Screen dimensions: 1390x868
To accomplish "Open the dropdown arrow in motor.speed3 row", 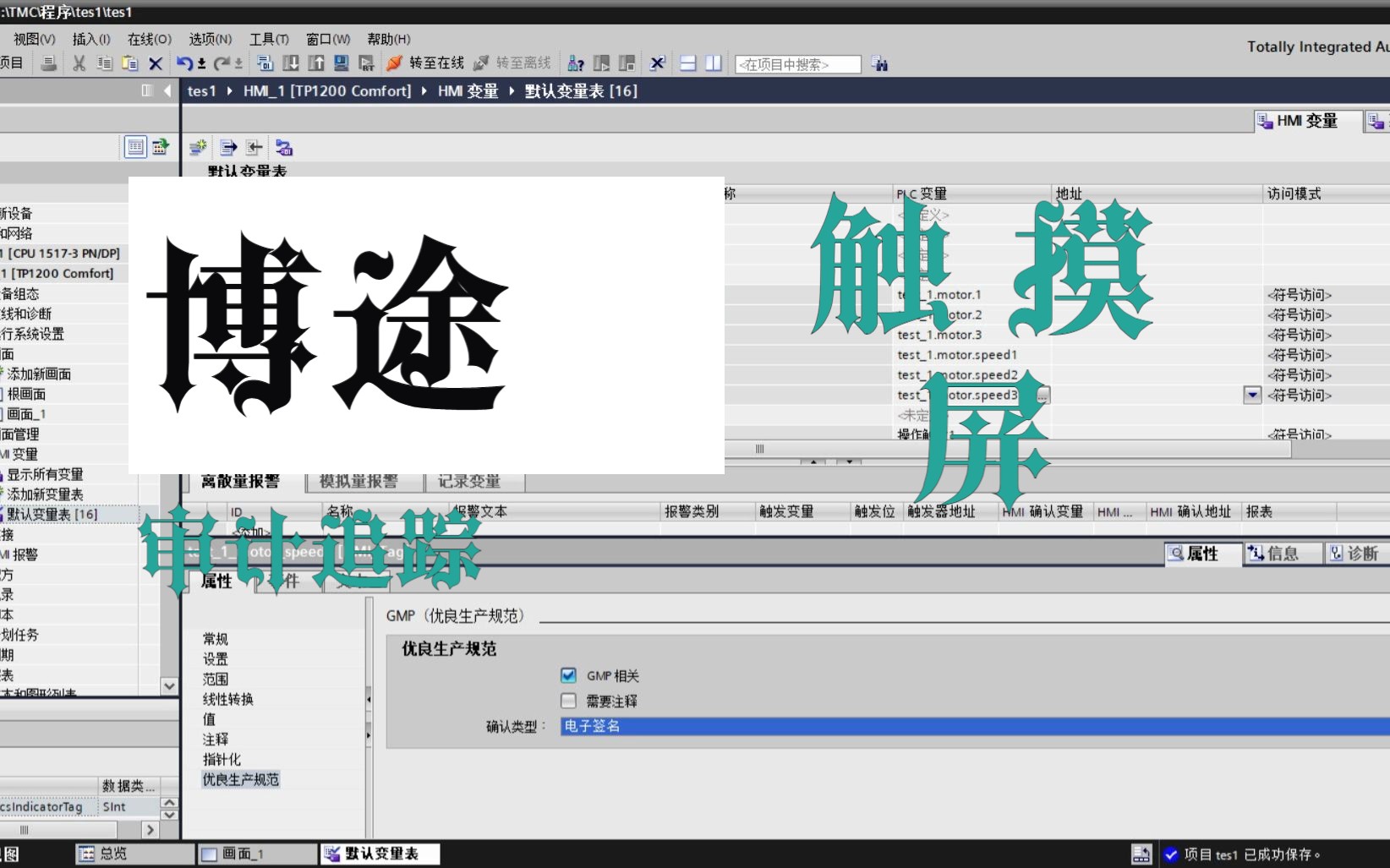I will 1252,395.
